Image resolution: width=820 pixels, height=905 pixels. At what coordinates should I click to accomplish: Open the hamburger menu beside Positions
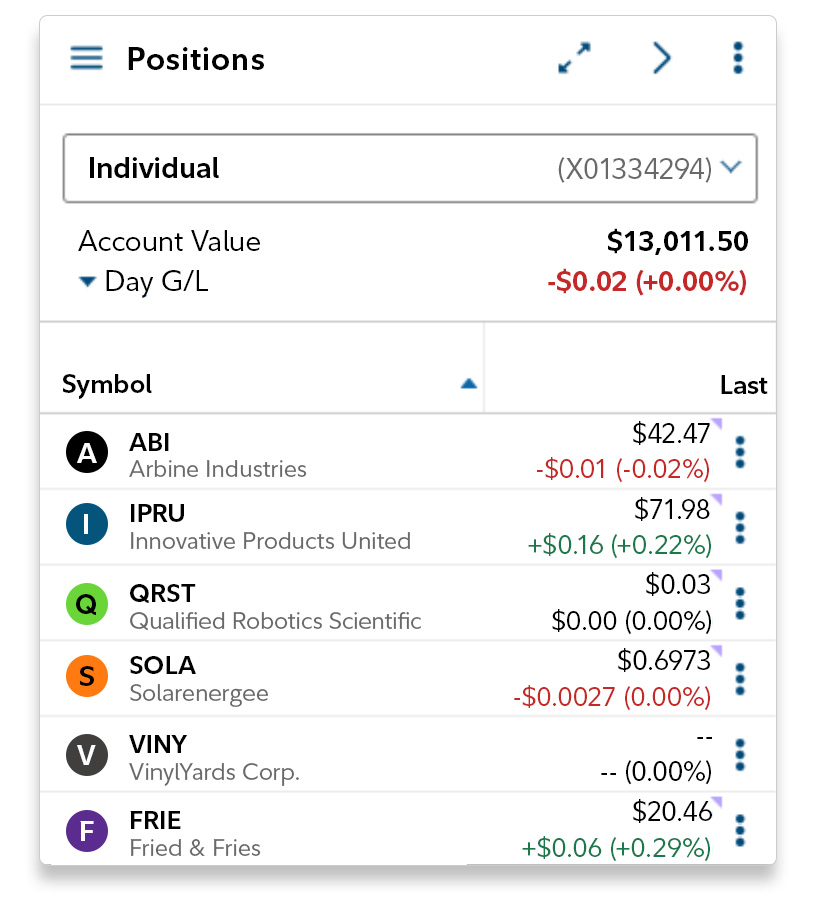87,59
